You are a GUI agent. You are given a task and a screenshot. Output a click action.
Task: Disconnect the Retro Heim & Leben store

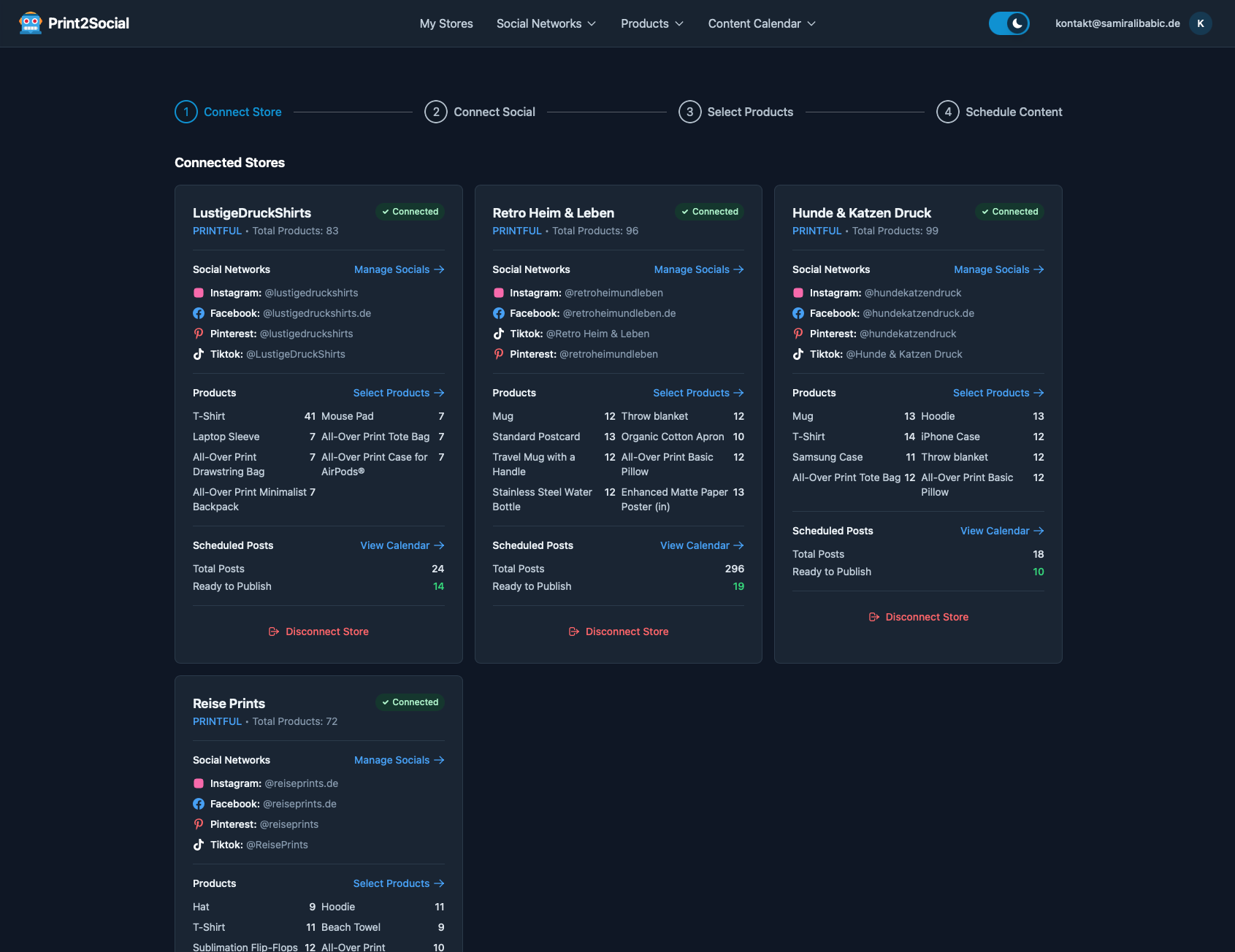[618, 631]
